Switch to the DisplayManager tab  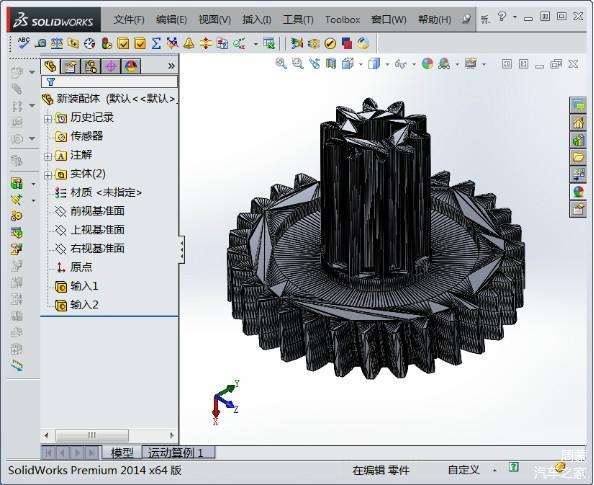point(131,66)
